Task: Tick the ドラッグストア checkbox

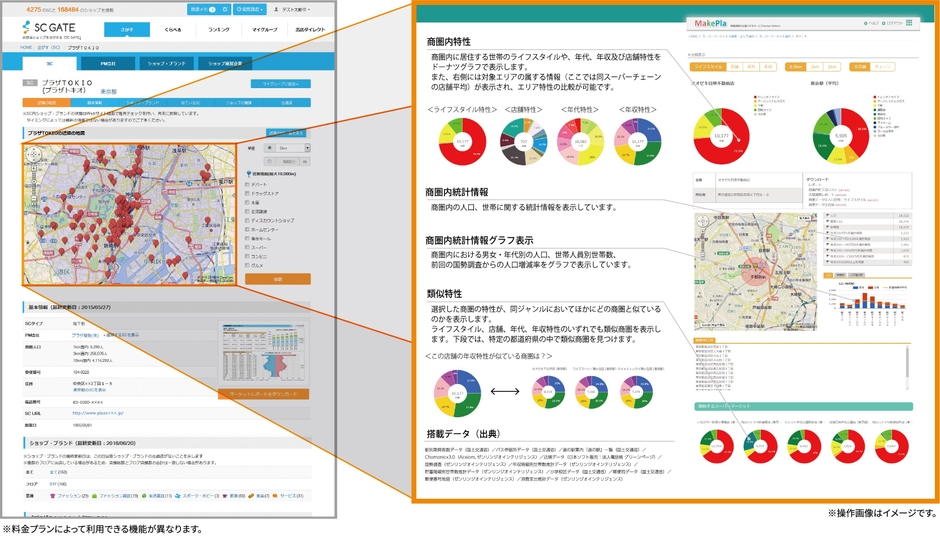Action: 247,193
